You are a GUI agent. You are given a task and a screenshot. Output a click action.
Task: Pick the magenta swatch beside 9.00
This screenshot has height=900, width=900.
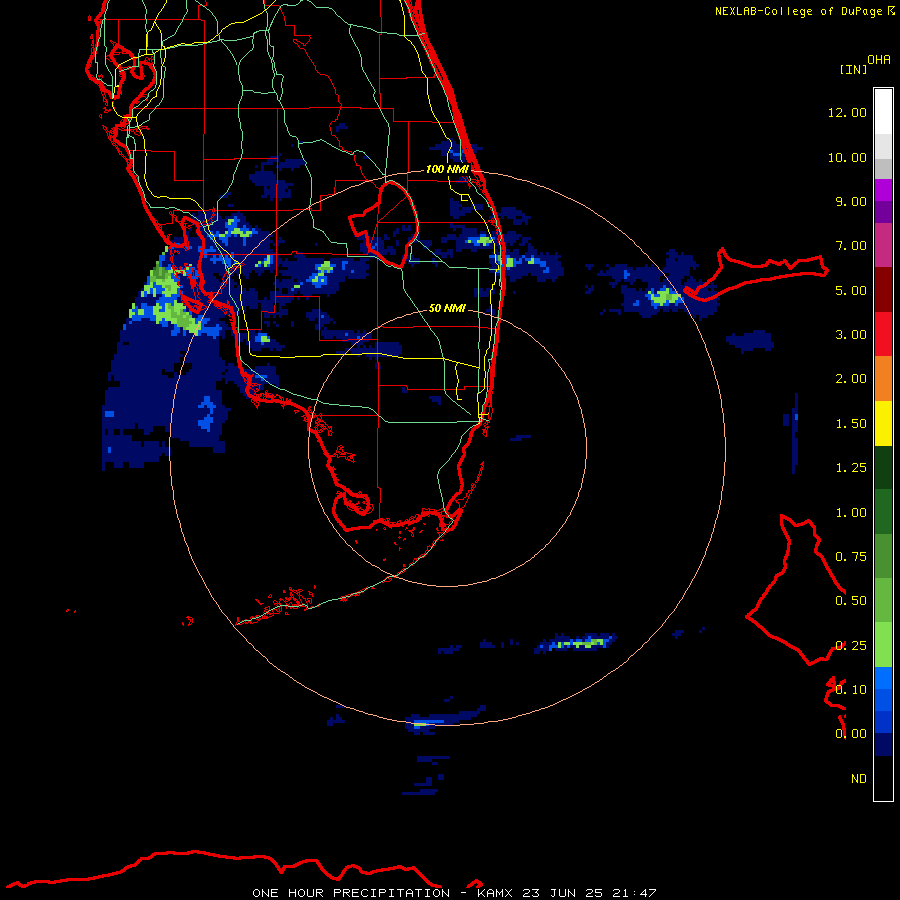tap(883, 190)
